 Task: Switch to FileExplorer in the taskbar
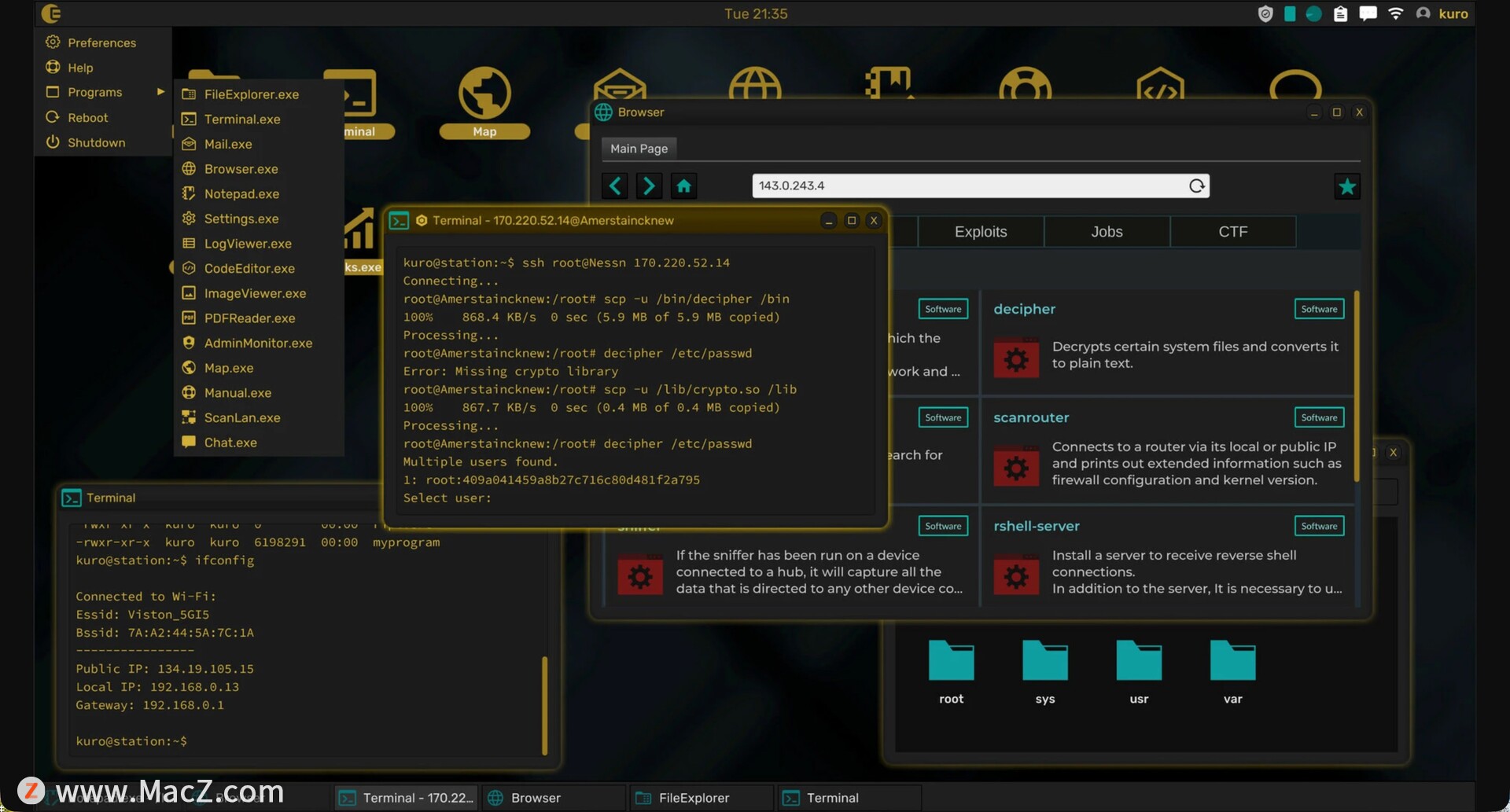[693, 798]
